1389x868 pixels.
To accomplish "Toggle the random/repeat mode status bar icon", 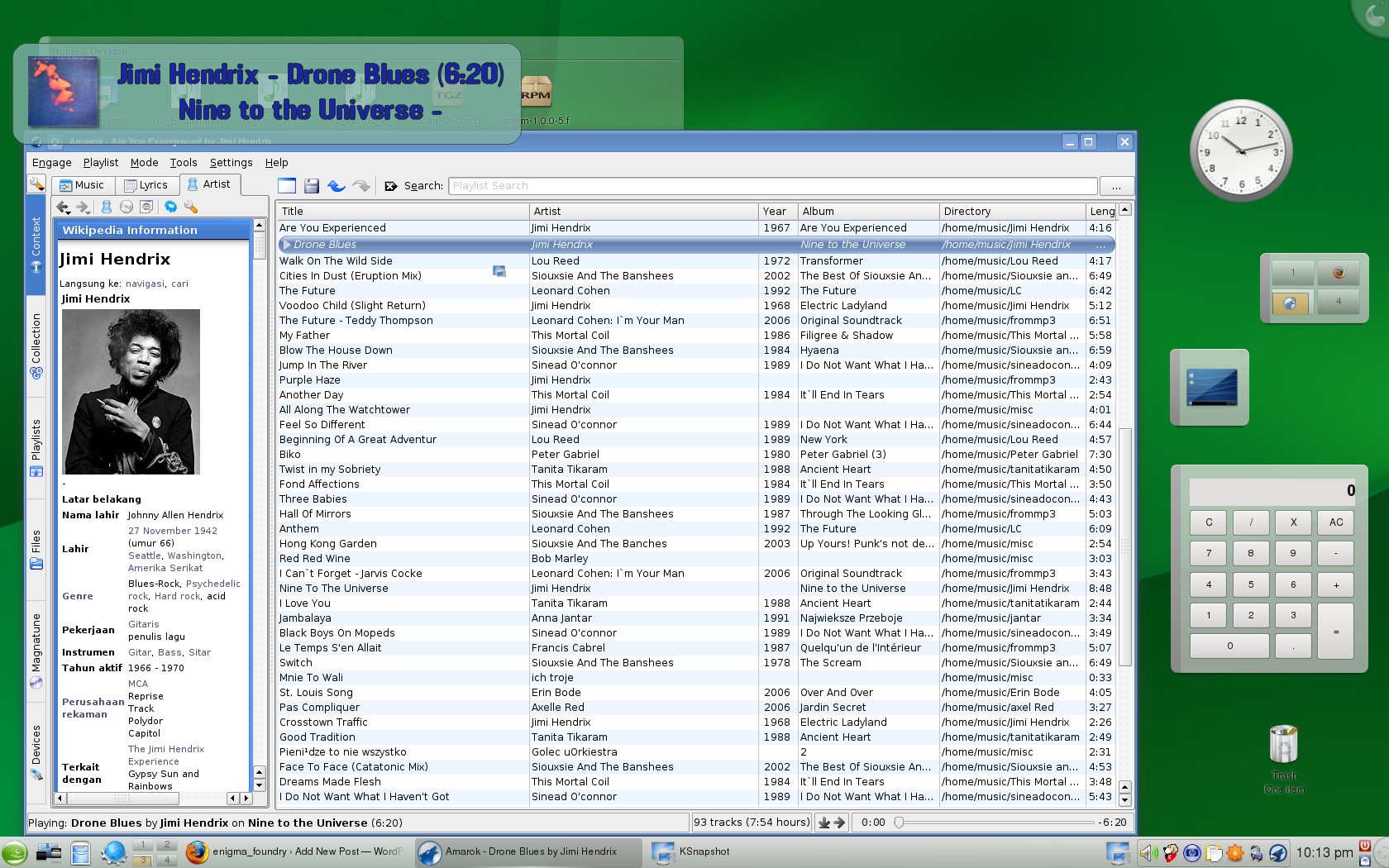I will [x=823, y=823].
